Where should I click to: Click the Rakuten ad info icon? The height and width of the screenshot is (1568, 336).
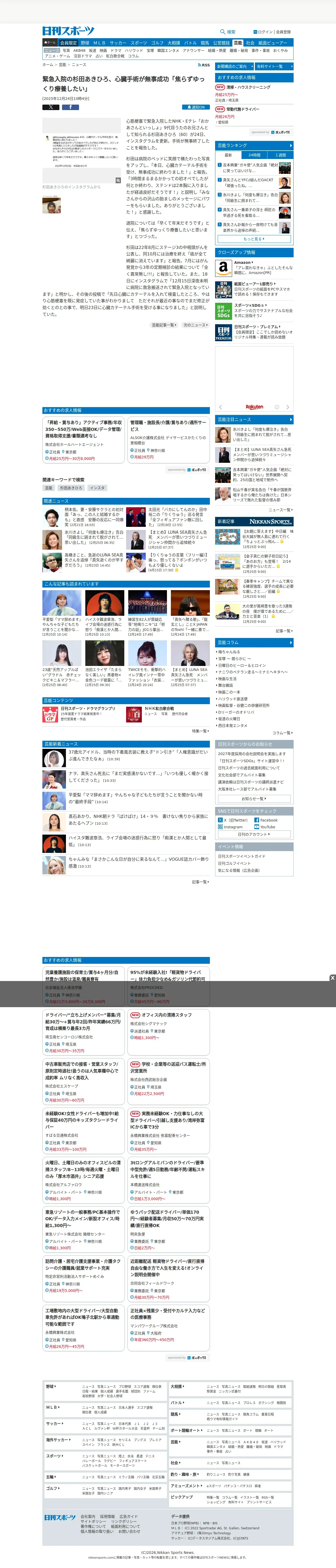(x=276, y=407)
